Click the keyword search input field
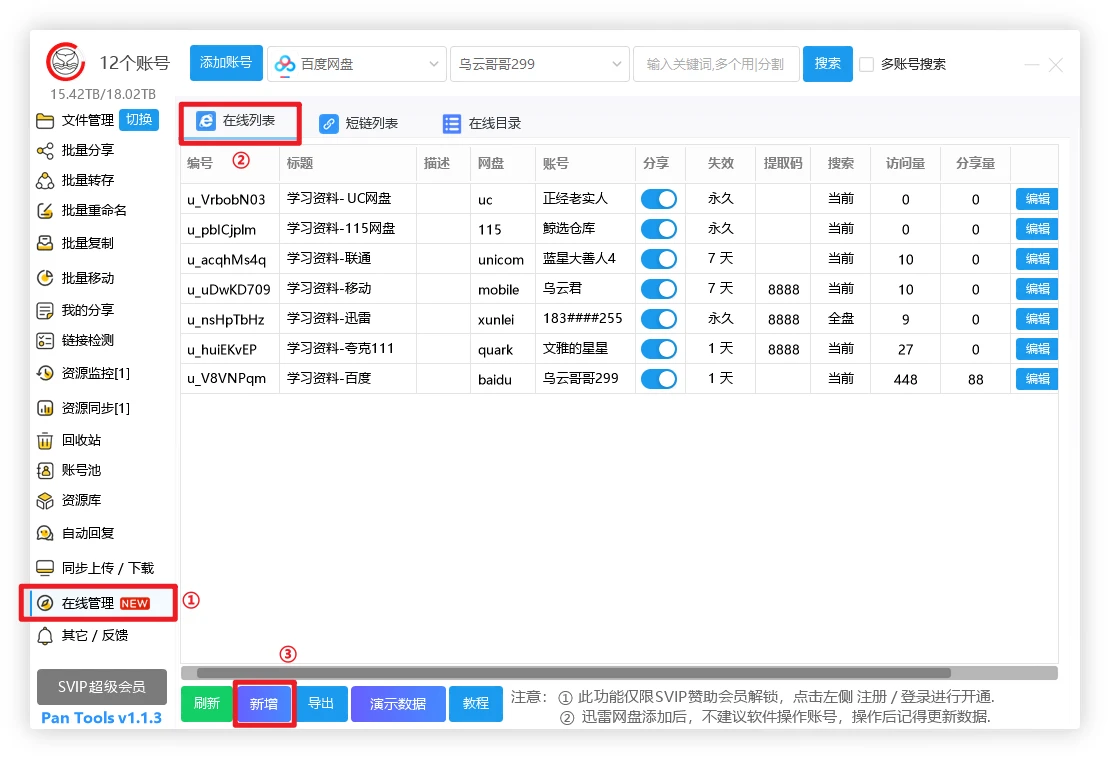The image size is (1110, 759). 715,64
